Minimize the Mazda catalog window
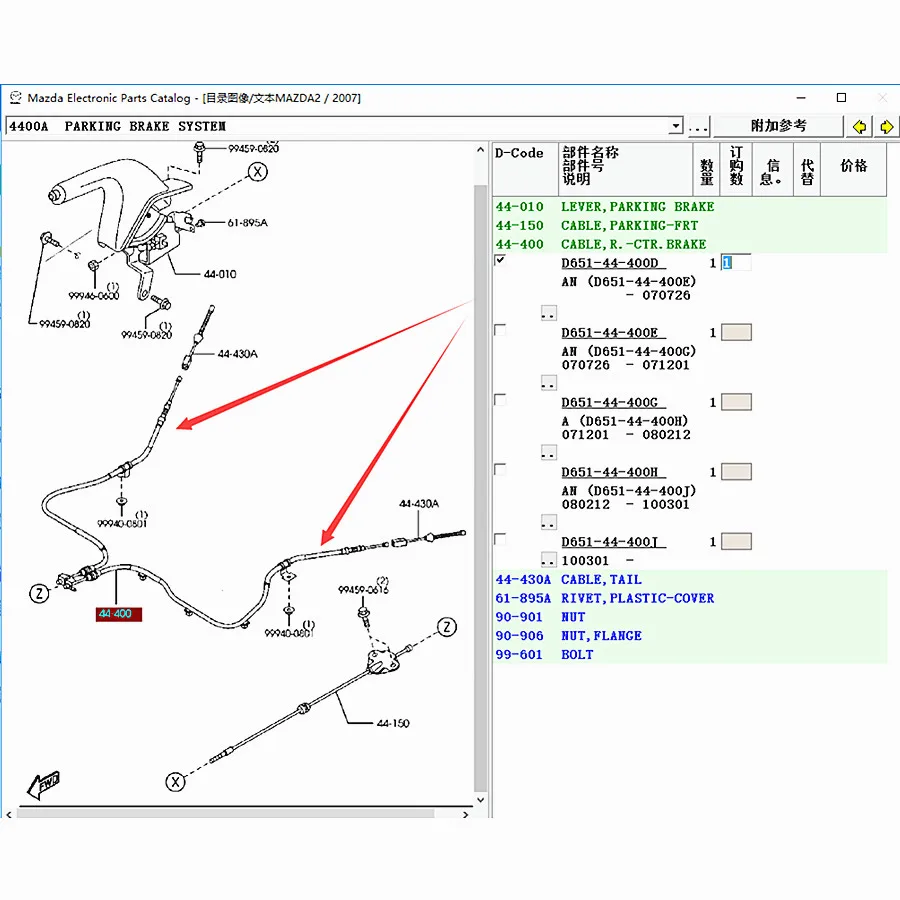This screenshot has width=900, height=900. tap(801, 98)
